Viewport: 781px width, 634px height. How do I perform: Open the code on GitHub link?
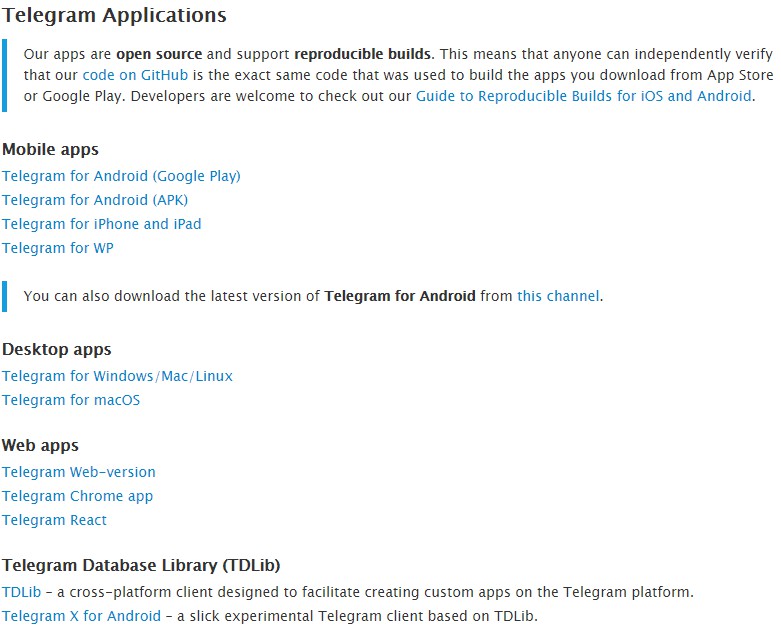tap(135, 74)
